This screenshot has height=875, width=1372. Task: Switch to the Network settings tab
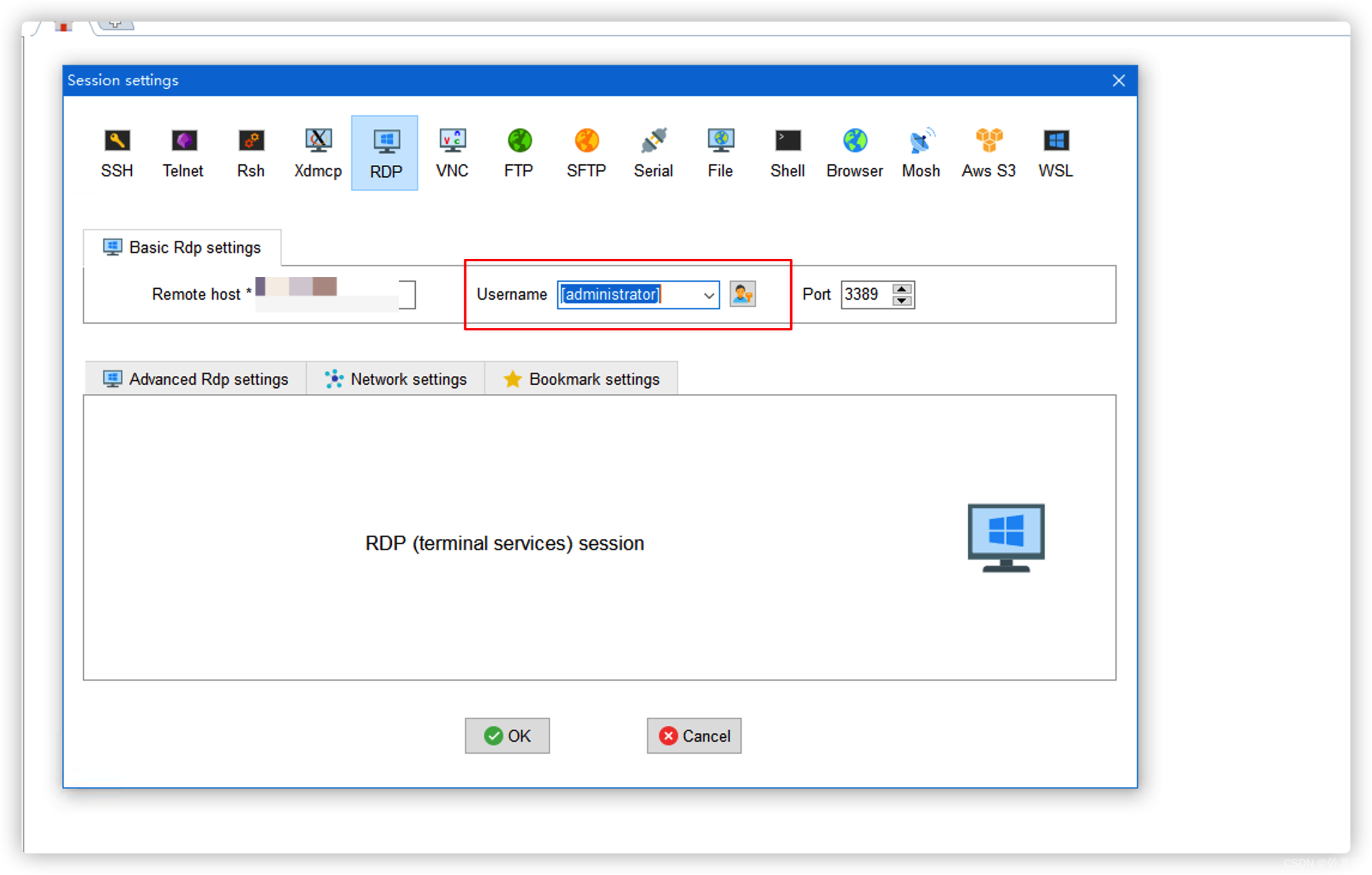(x=397, y=378)
